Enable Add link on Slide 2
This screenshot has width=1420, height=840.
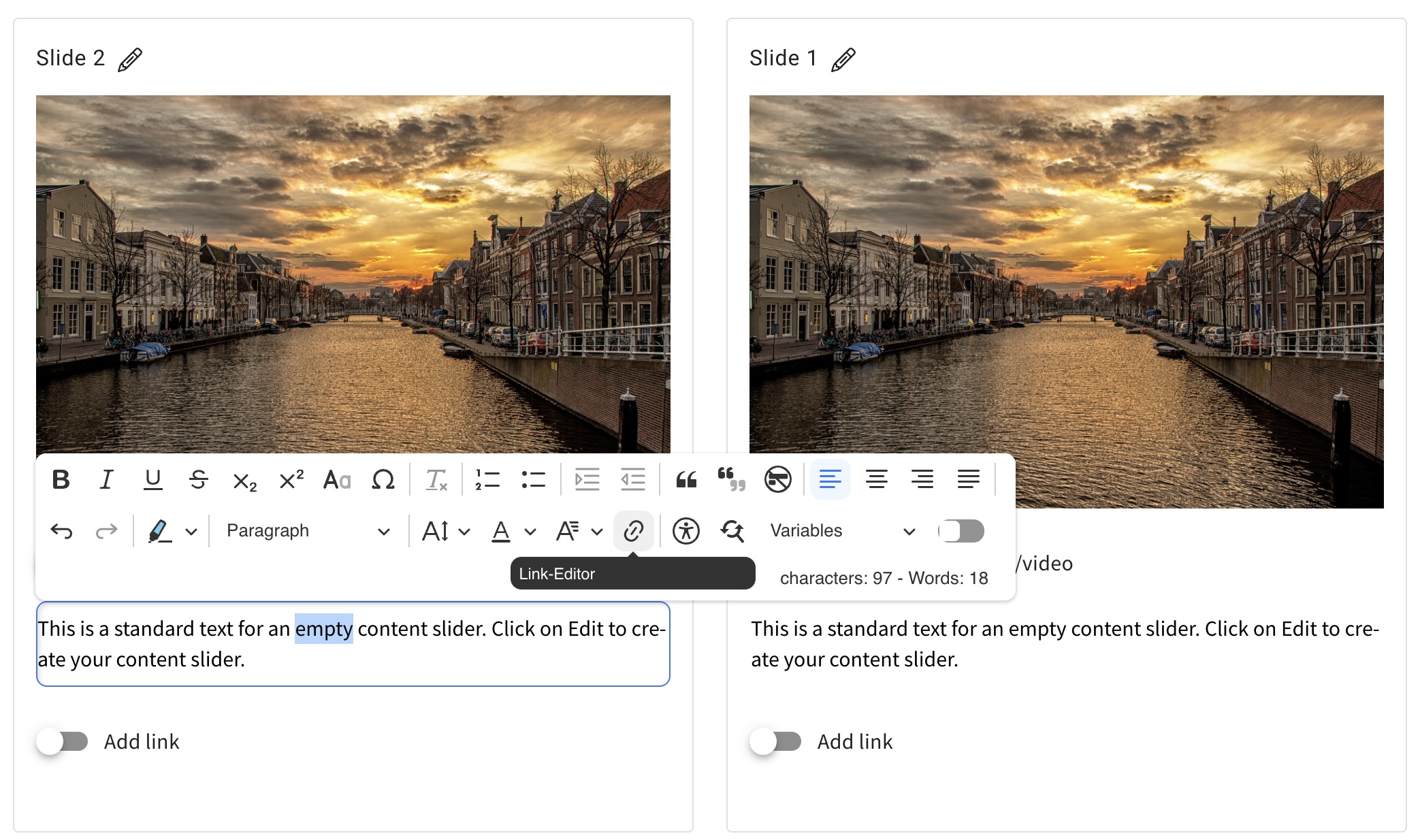pyautogui.click(x=63, y=741)
